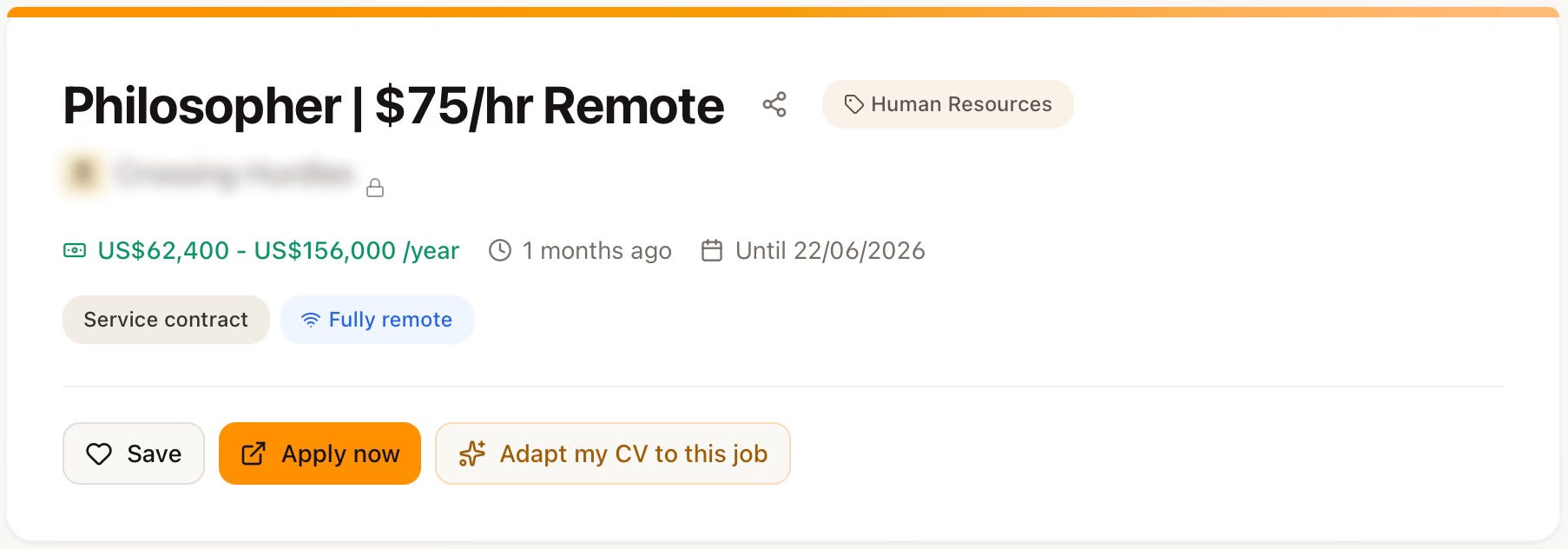
Task: Click the banknote icon by the salary range
Action: coord(75,250)
